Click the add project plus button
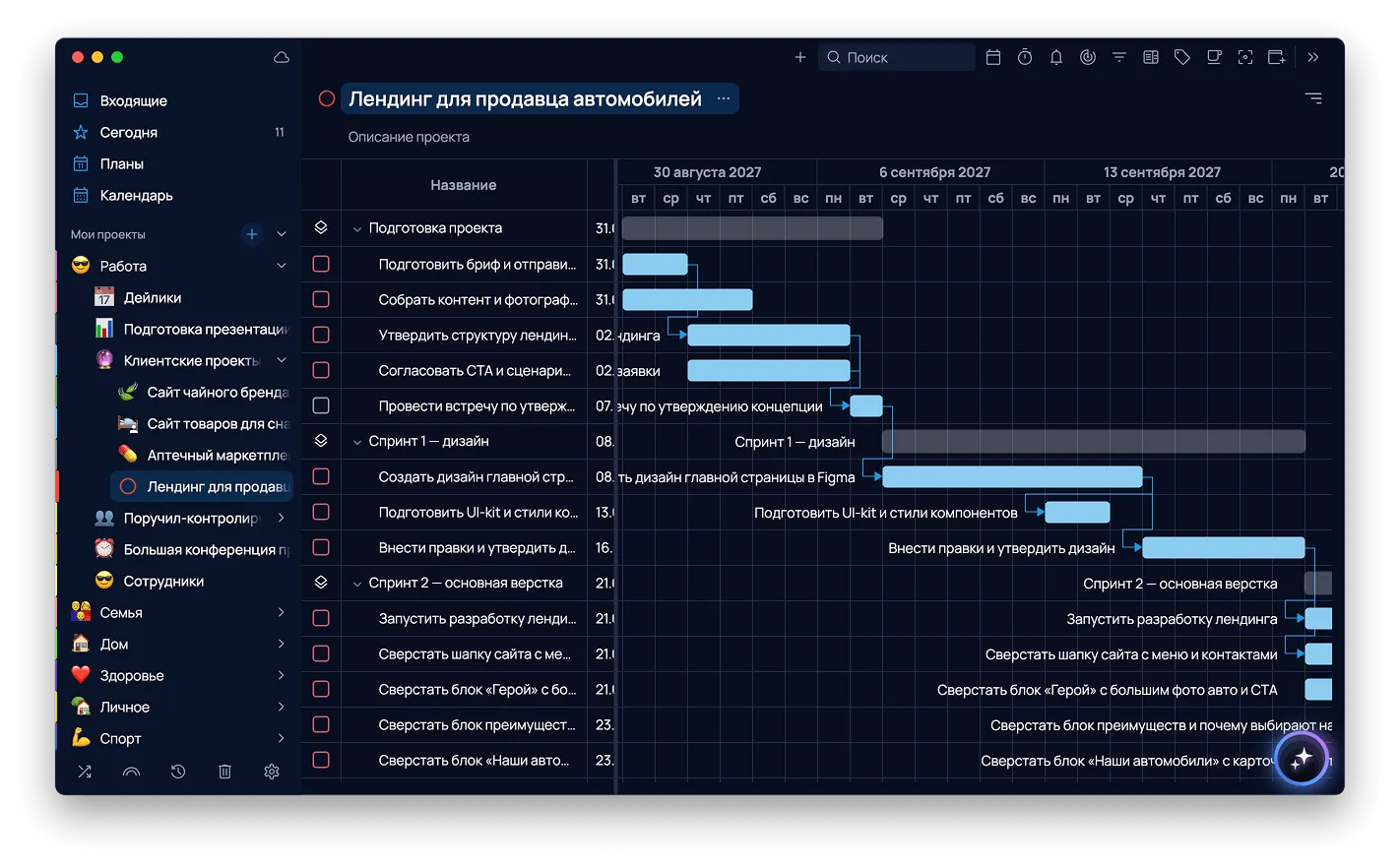Screen dimensions: 1400x868 click(x=252, y=234)
